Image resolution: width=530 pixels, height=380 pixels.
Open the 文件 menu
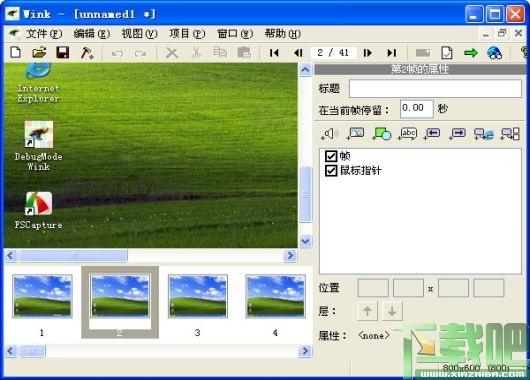44,33
